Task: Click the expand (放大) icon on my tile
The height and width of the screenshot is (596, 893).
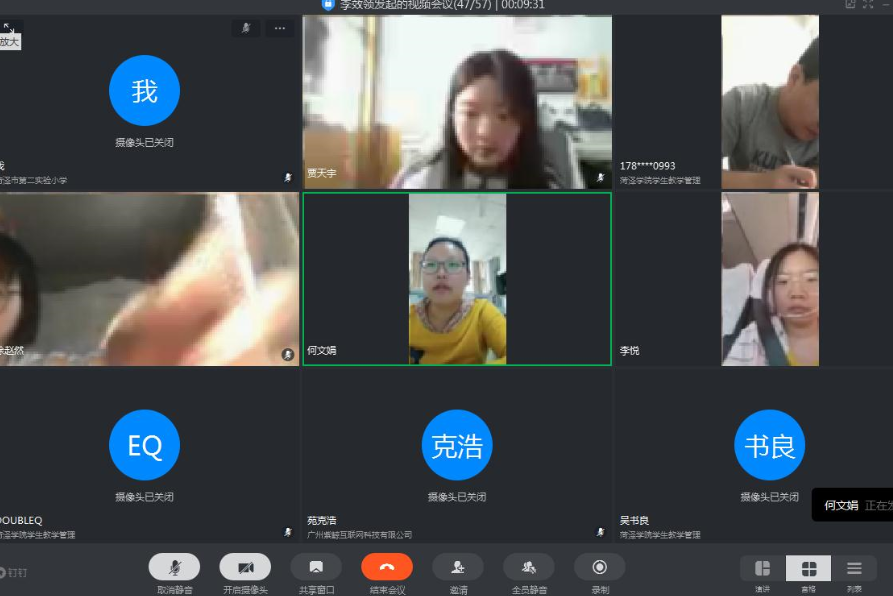Action: click(8, 28)
